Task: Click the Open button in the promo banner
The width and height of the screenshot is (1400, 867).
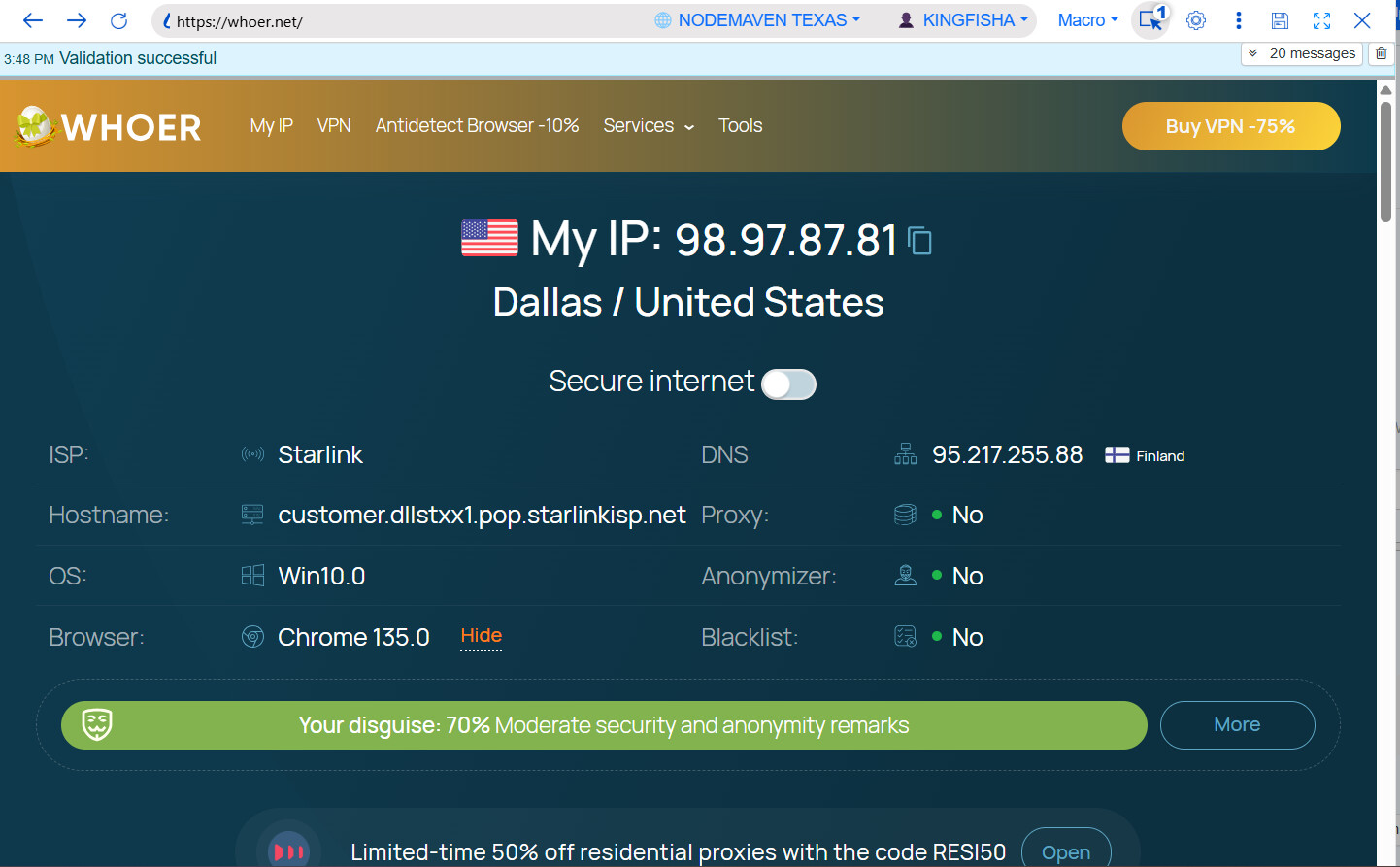Action: 1066,851
